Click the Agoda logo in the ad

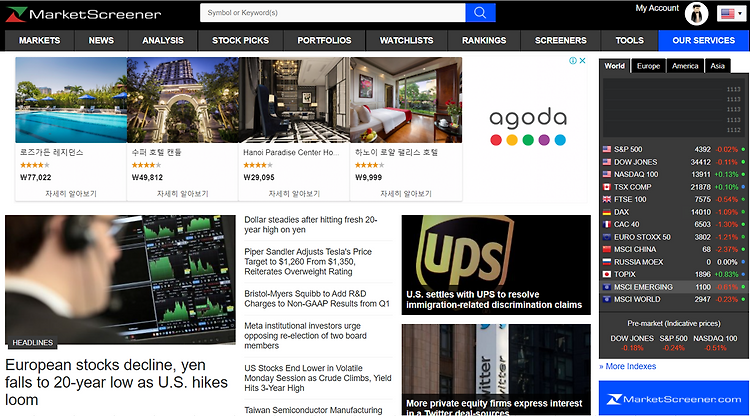pyautogui.click(x=528, y=126)
